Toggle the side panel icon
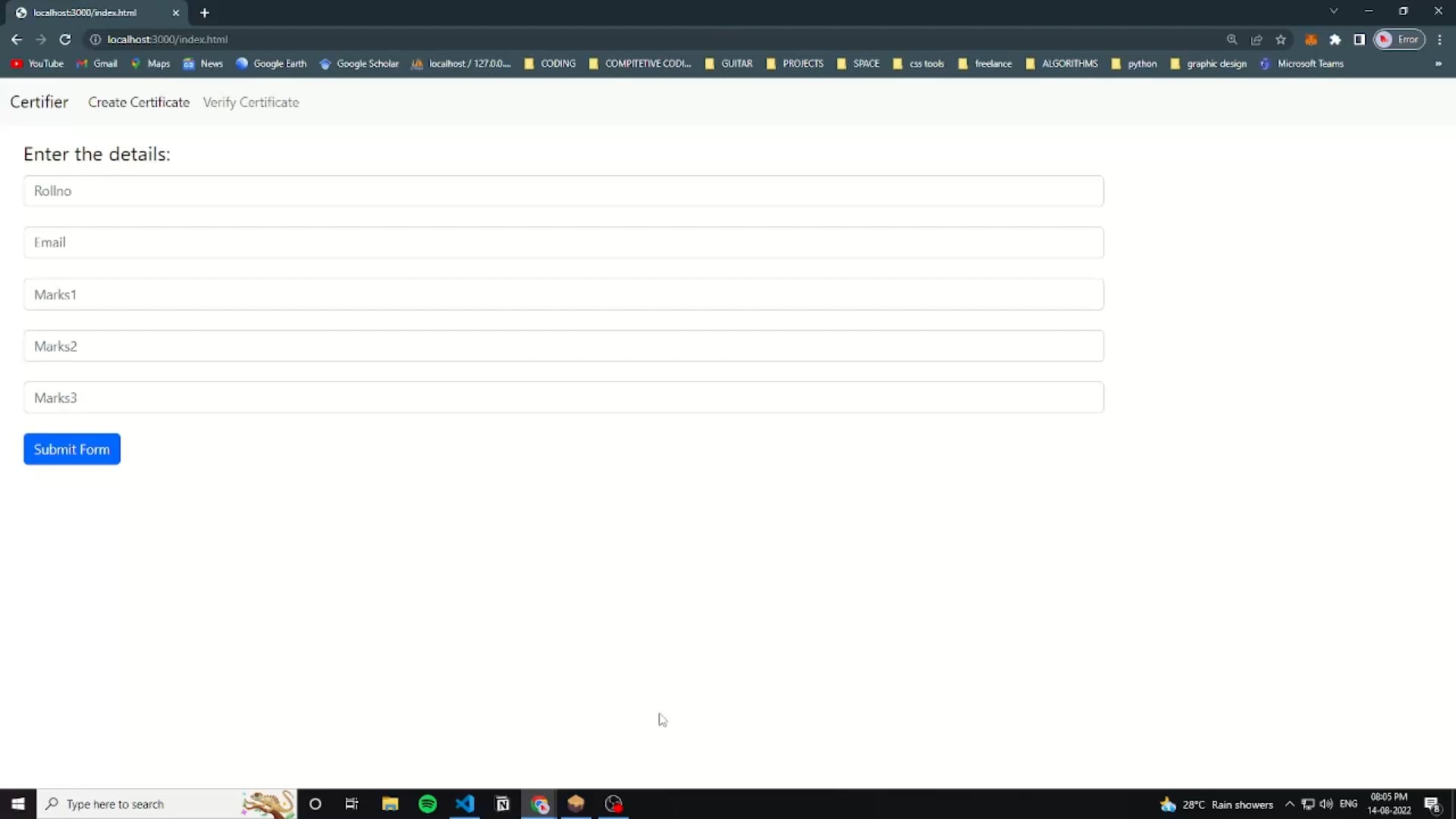 click(x=1359, y=39)
